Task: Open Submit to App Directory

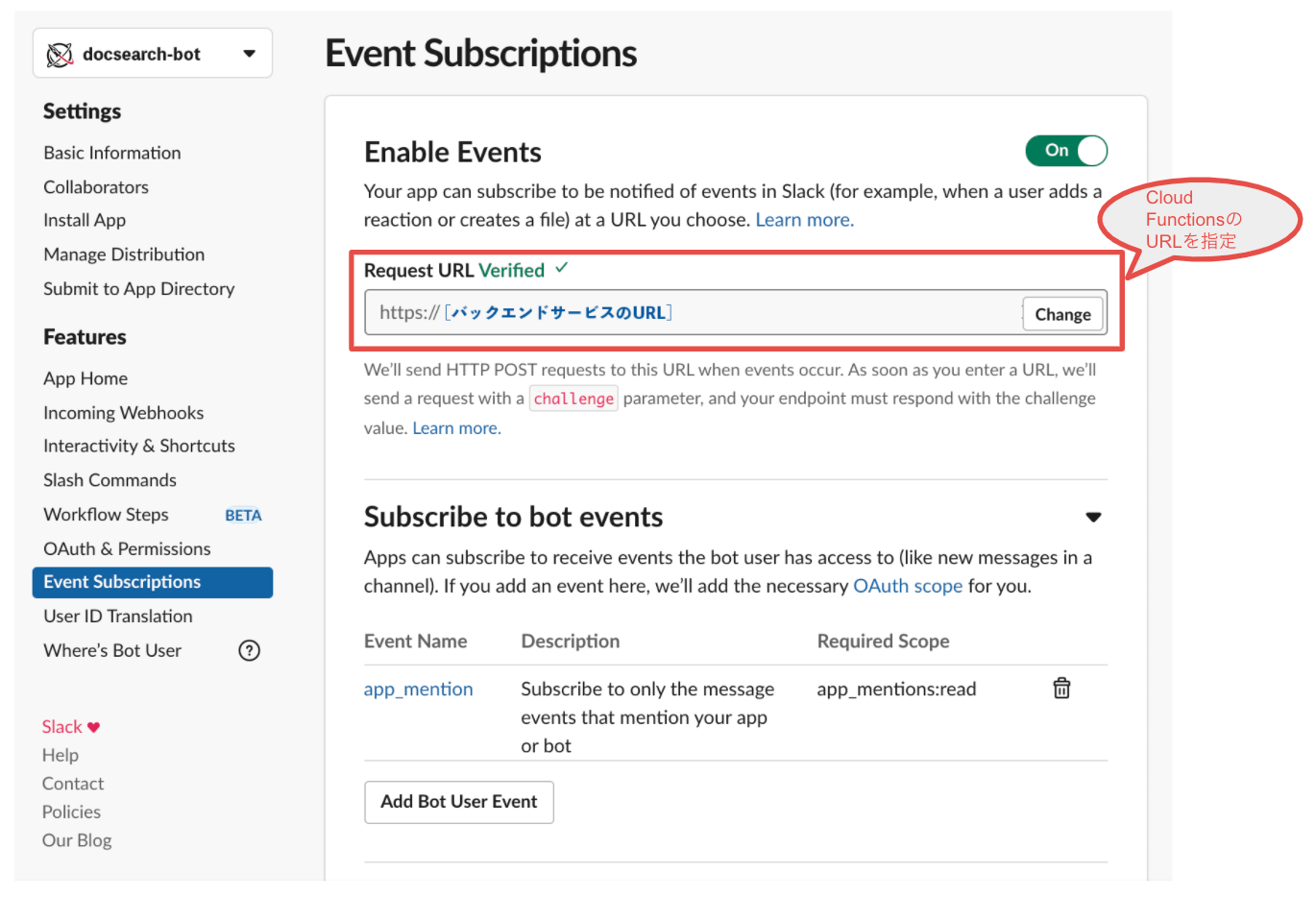Action: [x=139, y=289]
